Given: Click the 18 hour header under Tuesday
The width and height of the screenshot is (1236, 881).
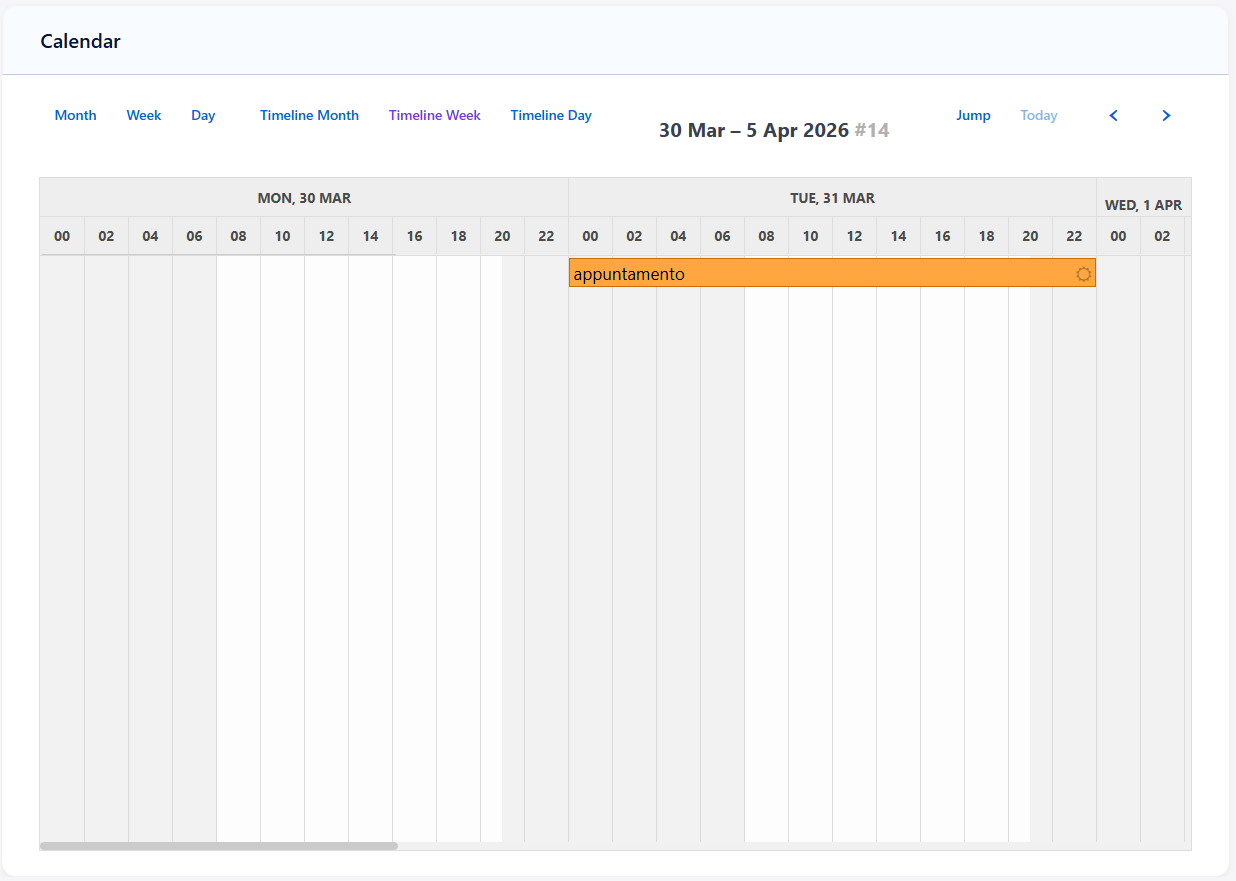Looking at the screenshot, I should 986,237.
